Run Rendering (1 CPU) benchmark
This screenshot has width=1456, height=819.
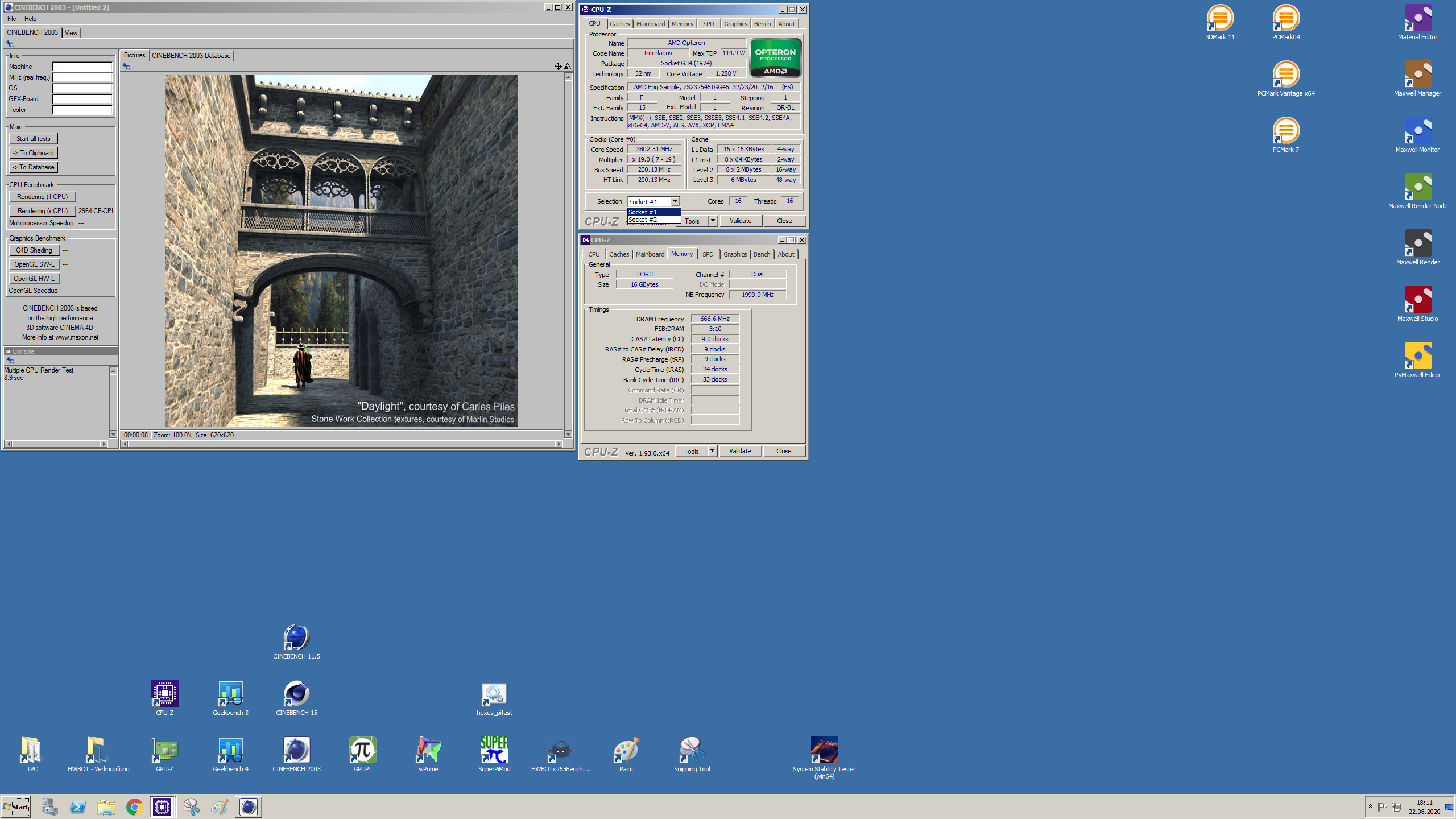43,197
